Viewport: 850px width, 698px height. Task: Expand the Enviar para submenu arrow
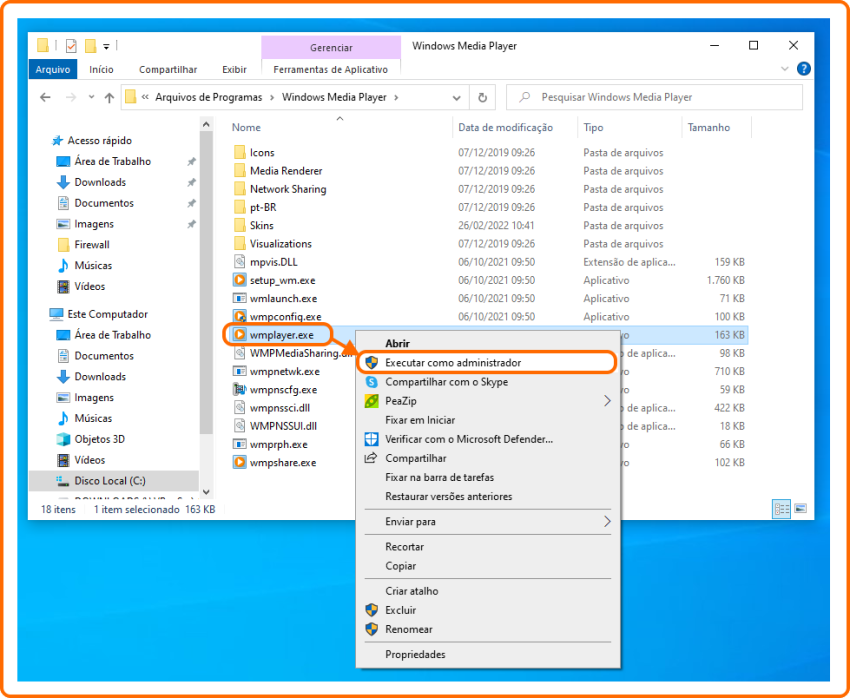click(x=607, y=521)
